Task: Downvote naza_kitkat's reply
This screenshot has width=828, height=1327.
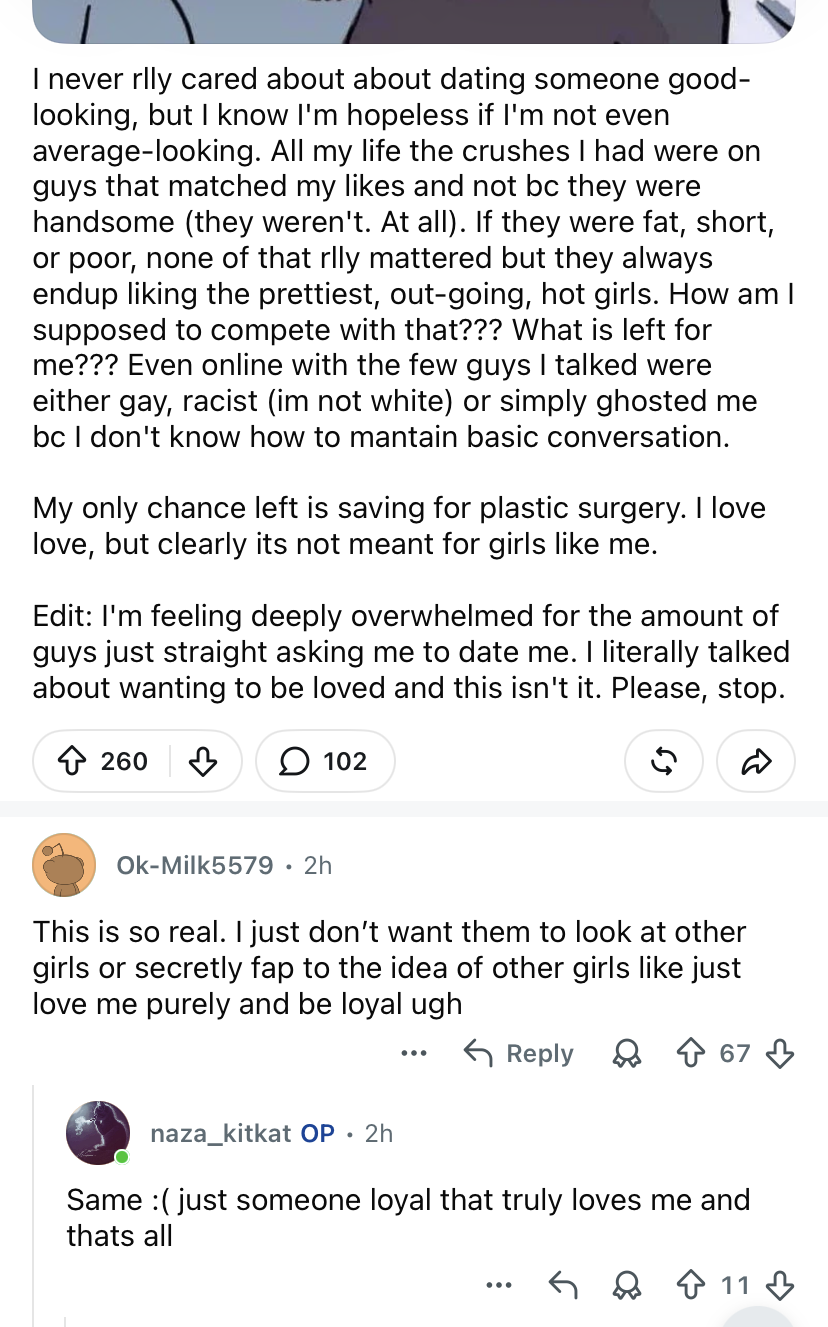Action: coord(780,1285)
